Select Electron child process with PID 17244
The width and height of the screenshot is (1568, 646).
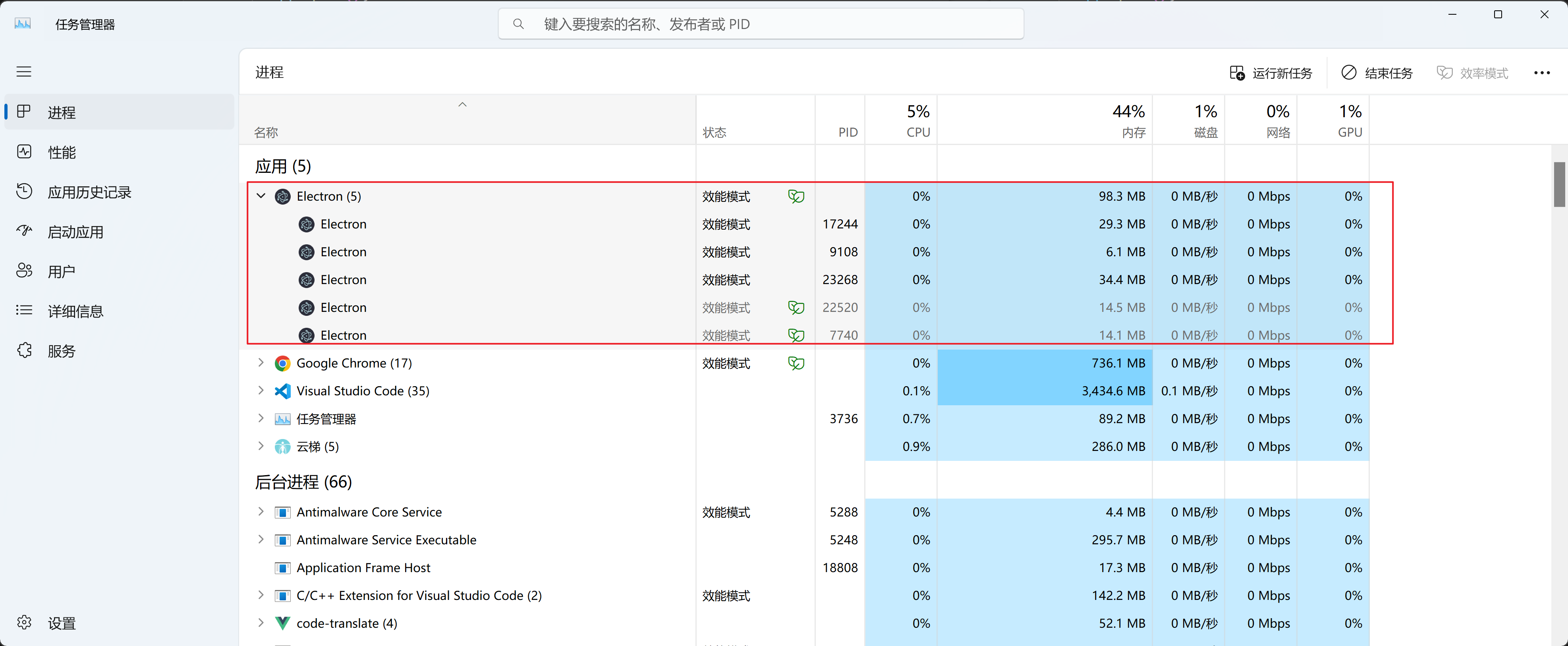point(803,224)
